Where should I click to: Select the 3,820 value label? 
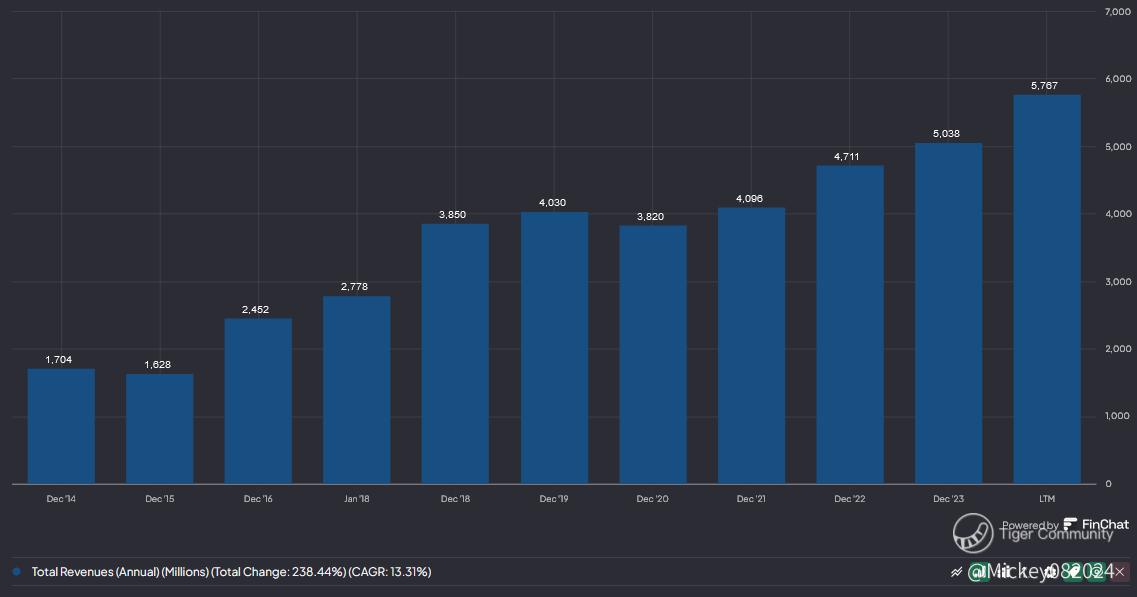(x=650, y=217)
